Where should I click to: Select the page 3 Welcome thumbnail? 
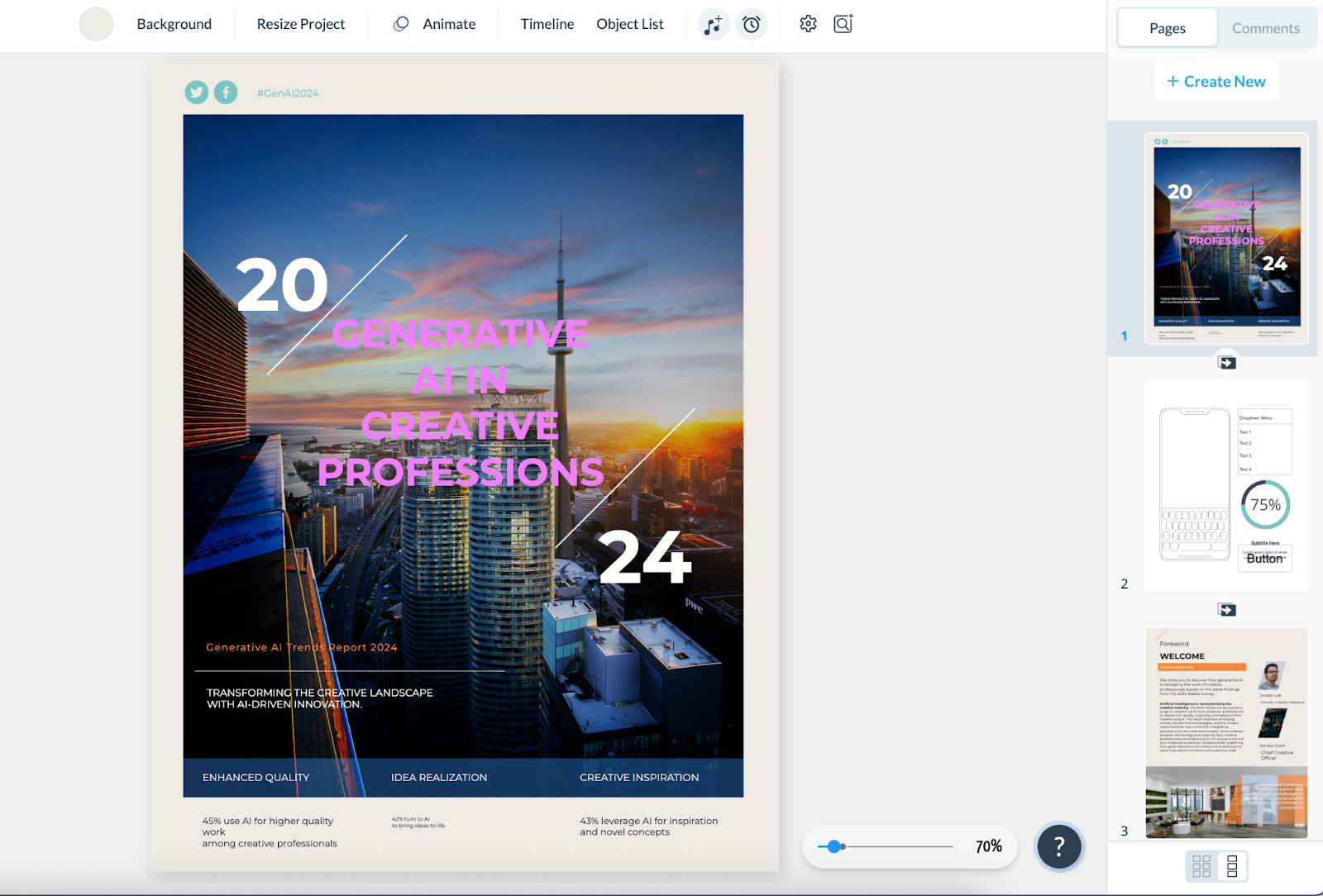[x=1226, y=732]
